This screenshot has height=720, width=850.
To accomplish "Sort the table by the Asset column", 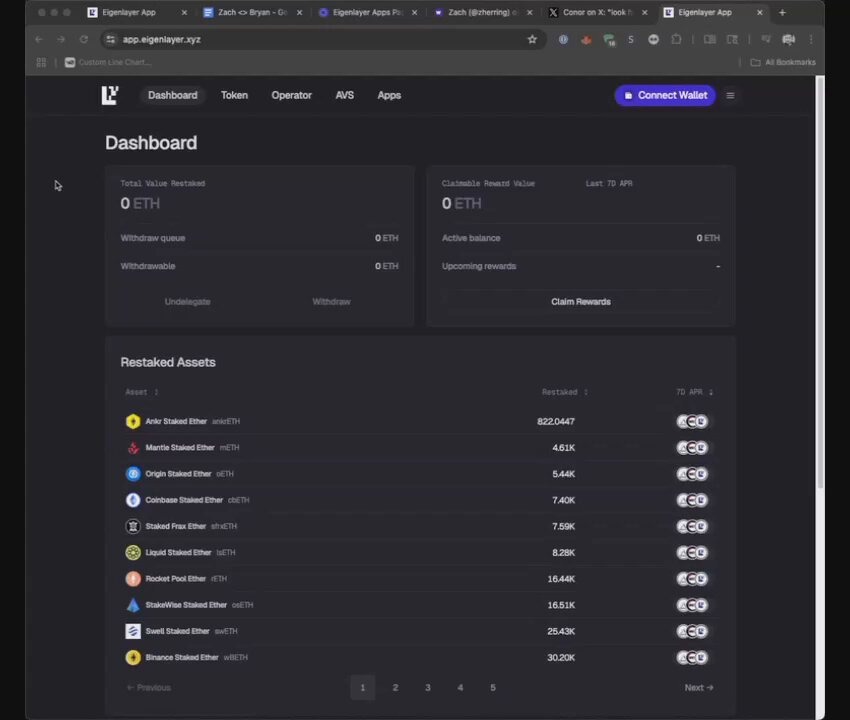I will click(141, 392).
